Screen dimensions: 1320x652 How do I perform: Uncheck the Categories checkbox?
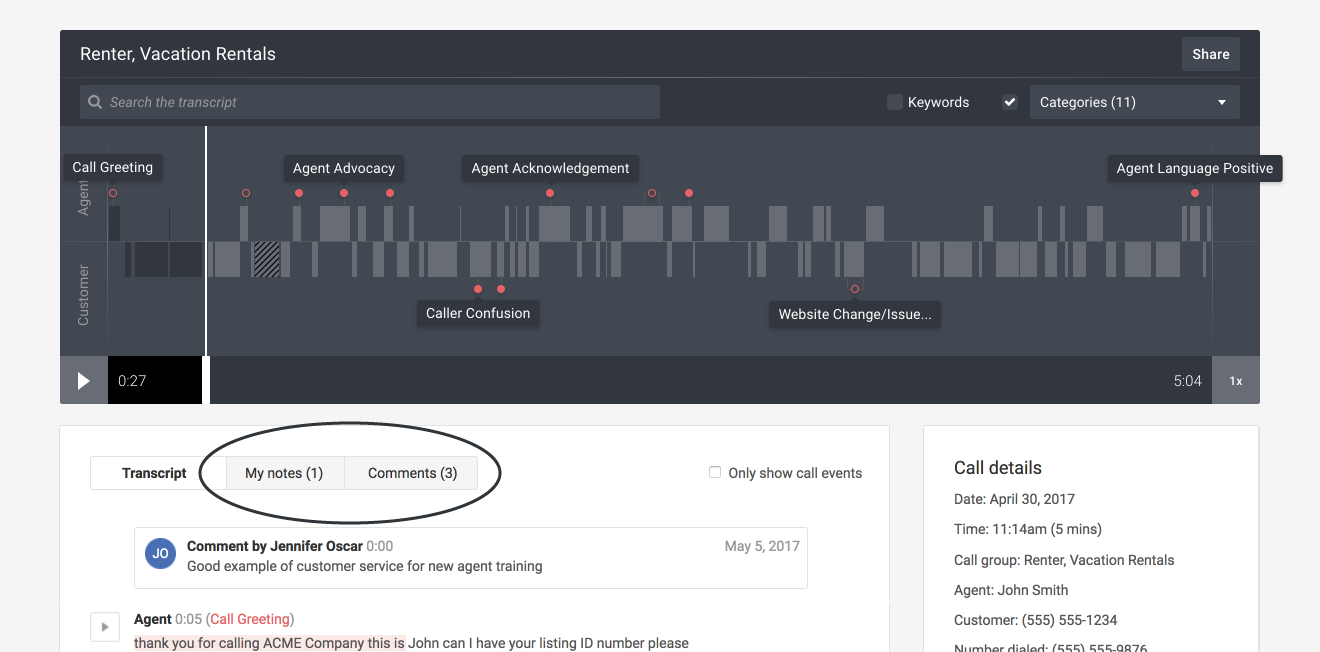click(x=1010, y=102)
